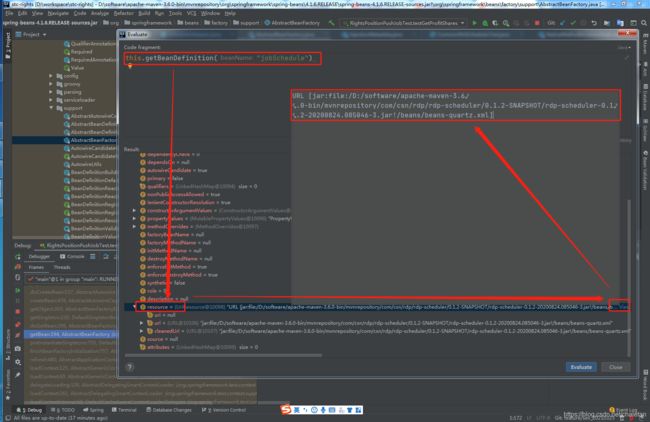The image size is (650, 422).
Task: Click Run with Coverage icon in toolbar
Action: 495,23
